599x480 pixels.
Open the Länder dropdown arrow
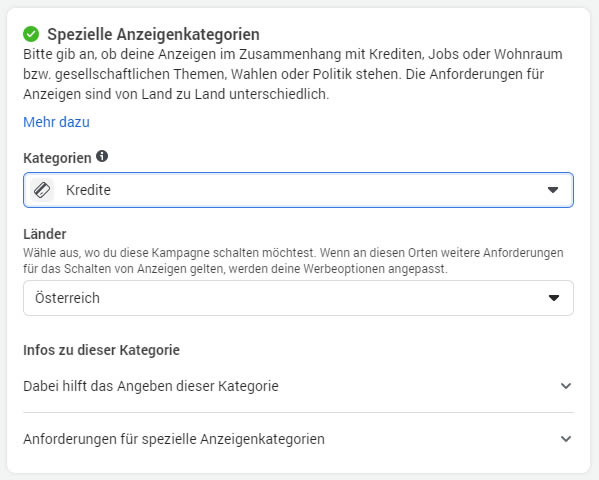[554, 298]
